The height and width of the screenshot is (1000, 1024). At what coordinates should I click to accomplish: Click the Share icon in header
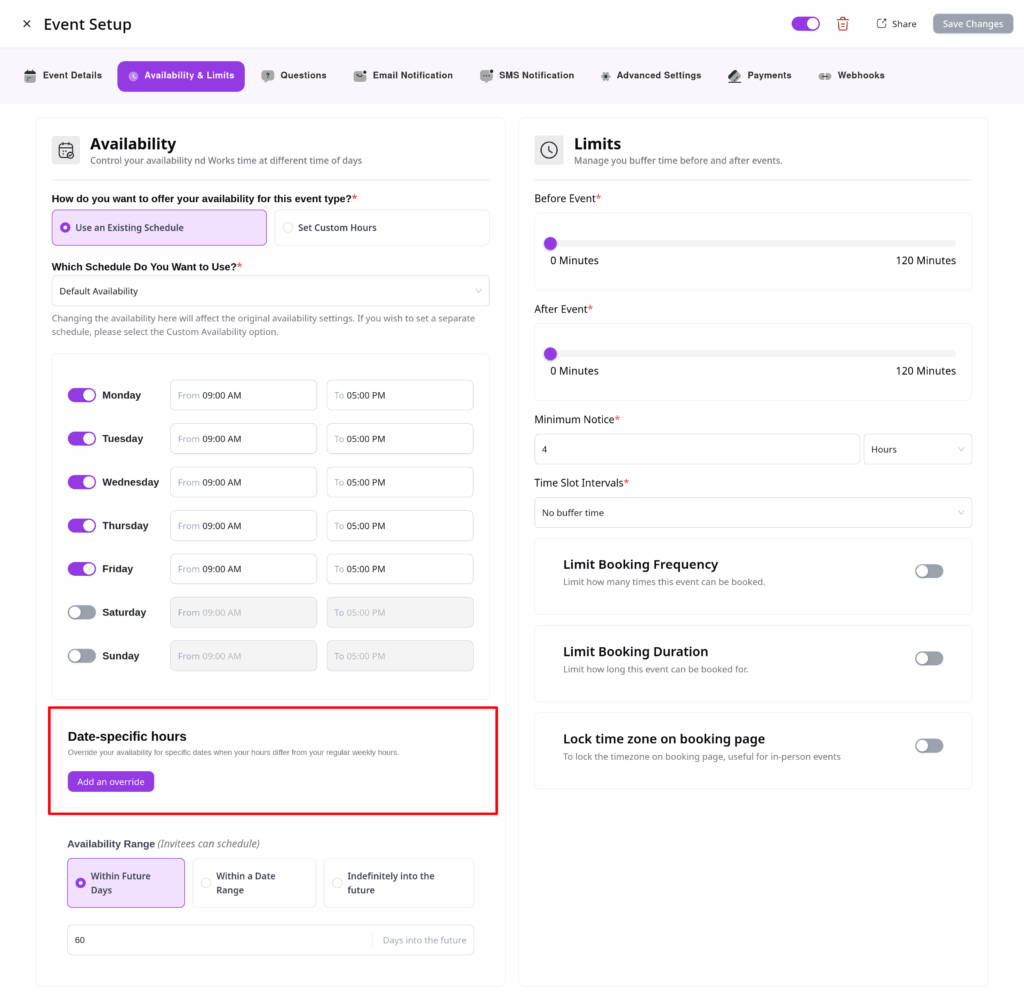[x=881, y=23]
